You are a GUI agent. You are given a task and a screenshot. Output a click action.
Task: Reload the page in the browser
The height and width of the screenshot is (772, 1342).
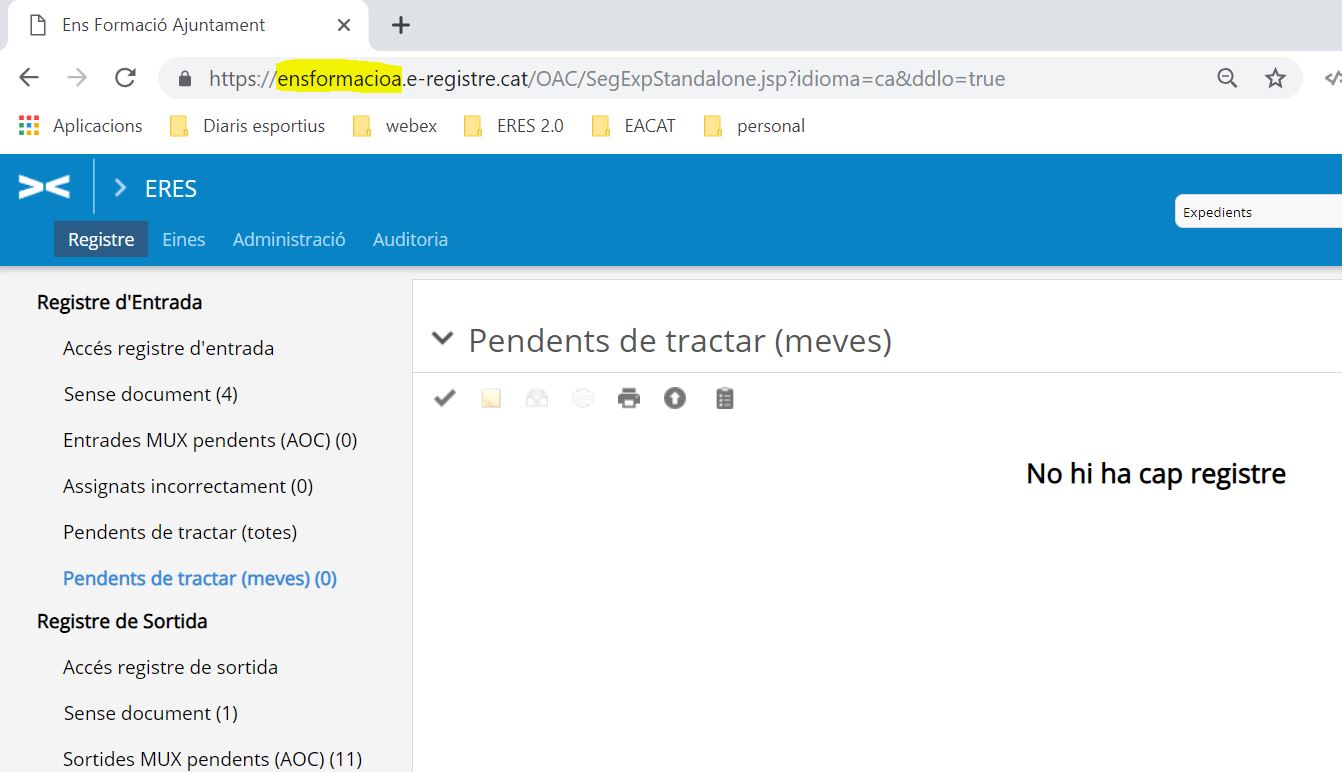[125, 78]
